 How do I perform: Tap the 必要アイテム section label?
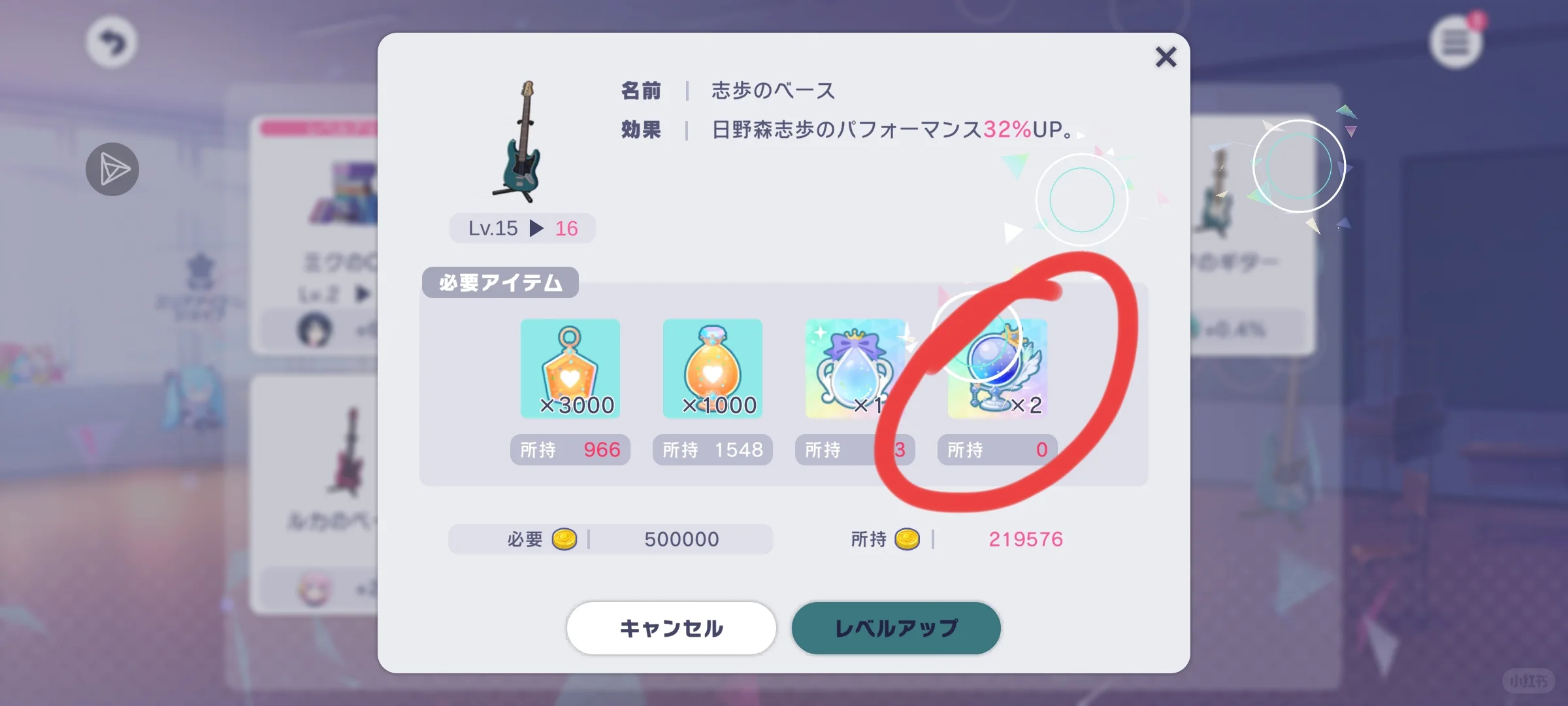(500, 282)
